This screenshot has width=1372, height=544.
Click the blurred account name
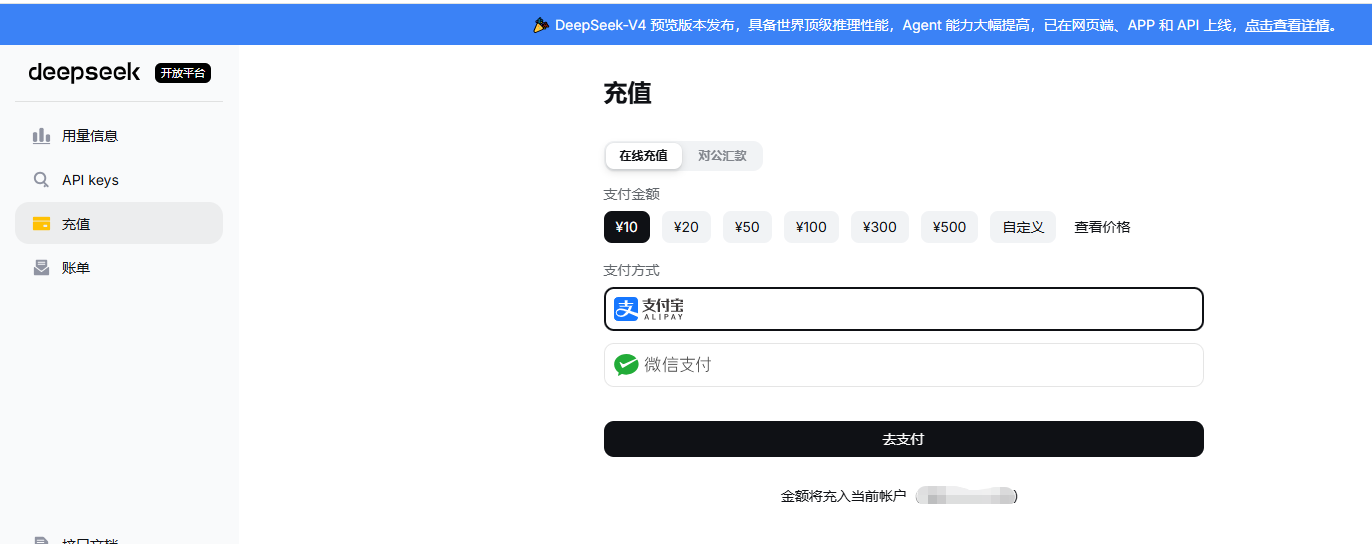click(966, 496)
